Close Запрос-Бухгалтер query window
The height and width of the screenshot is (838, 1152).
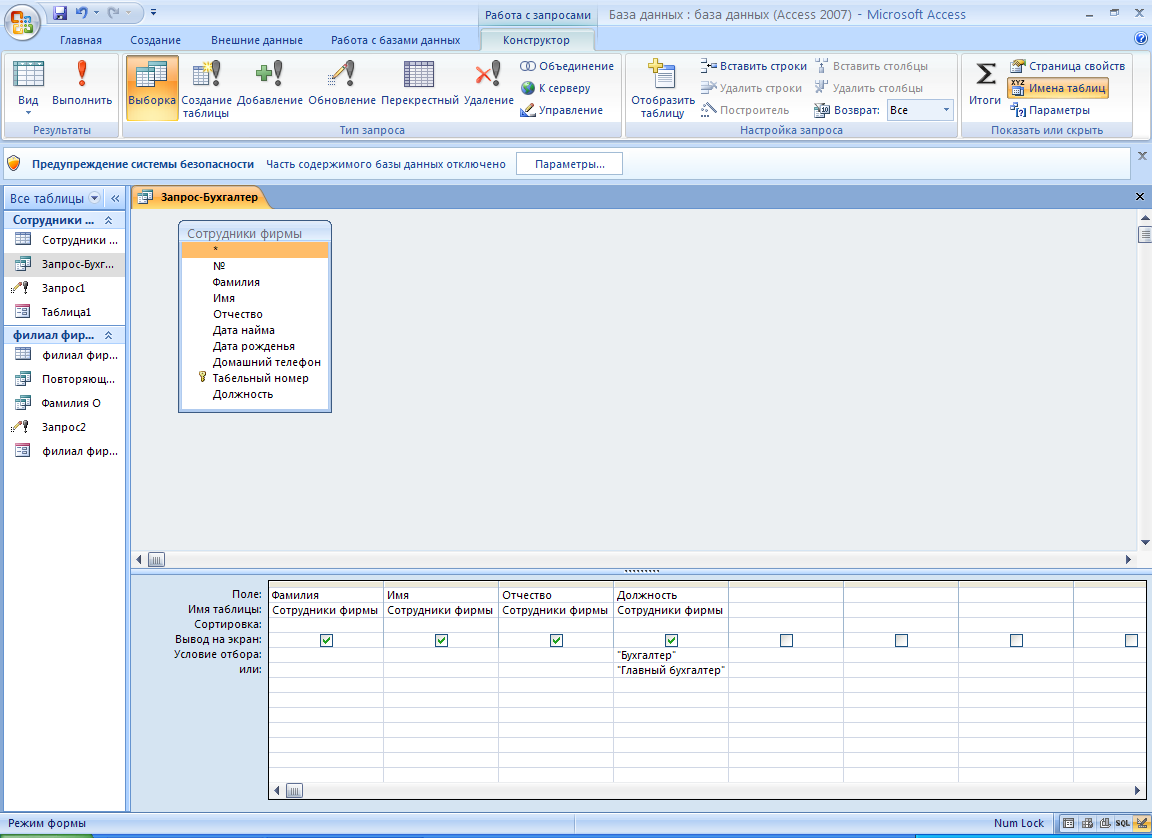click(x=1140, y=197)
